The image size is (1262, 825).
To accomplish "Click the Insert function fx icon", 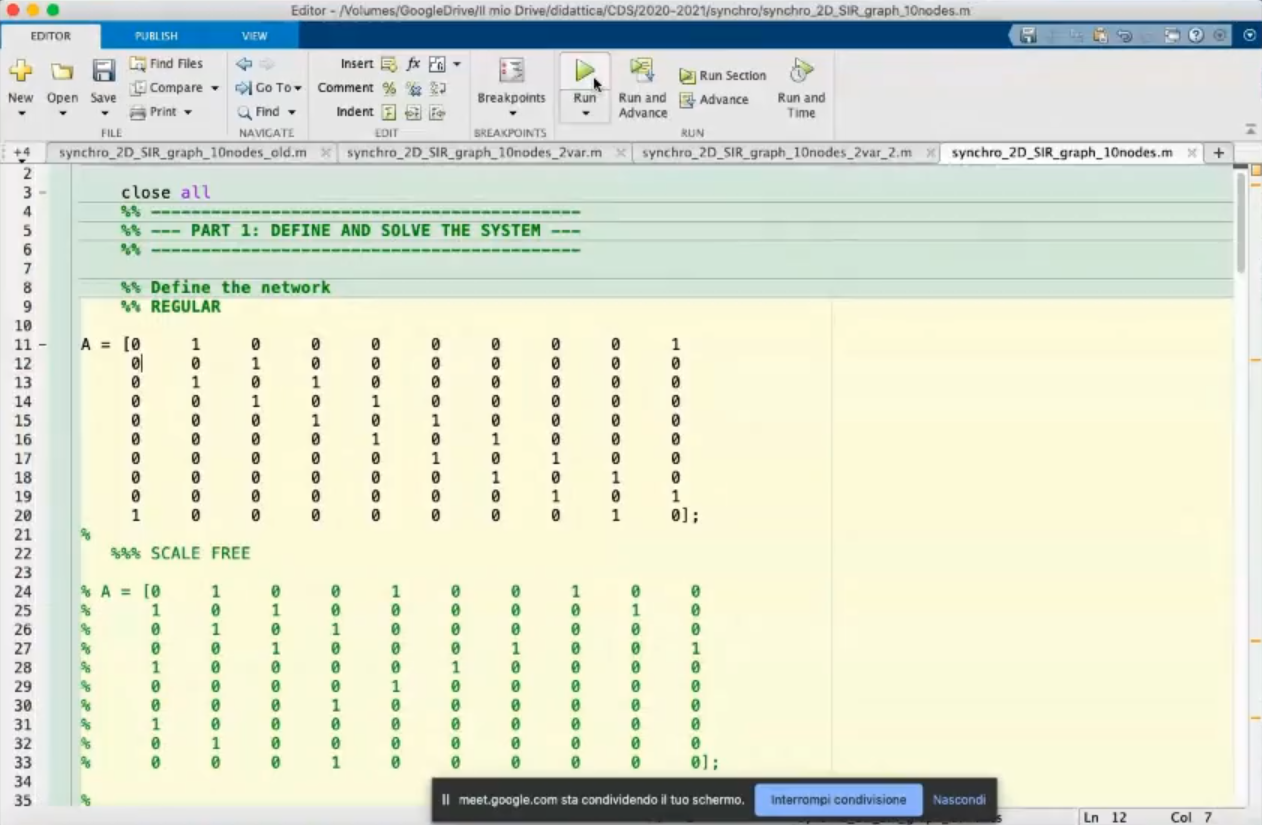I will coord(413,64).
